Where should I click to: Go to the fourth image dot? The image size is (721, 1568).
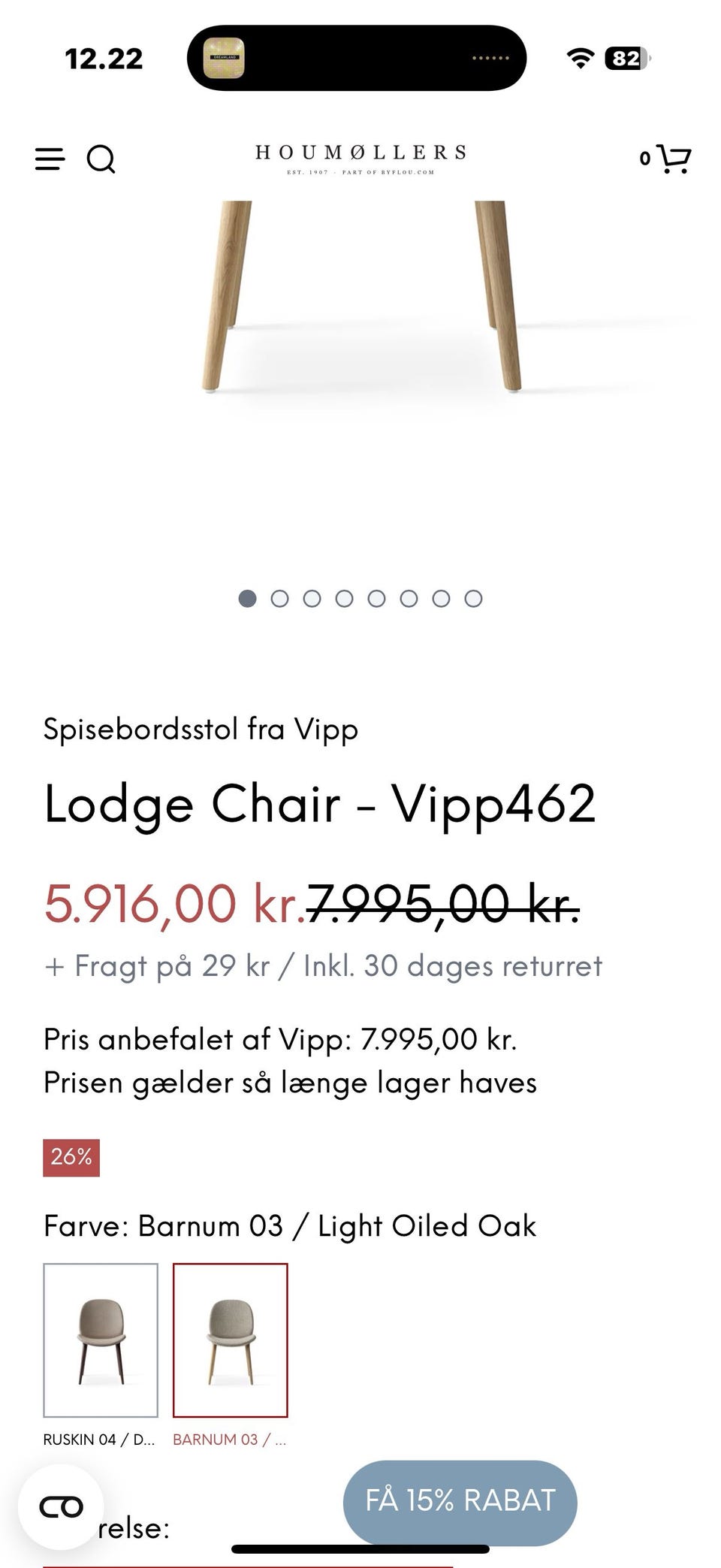(344, 598)
